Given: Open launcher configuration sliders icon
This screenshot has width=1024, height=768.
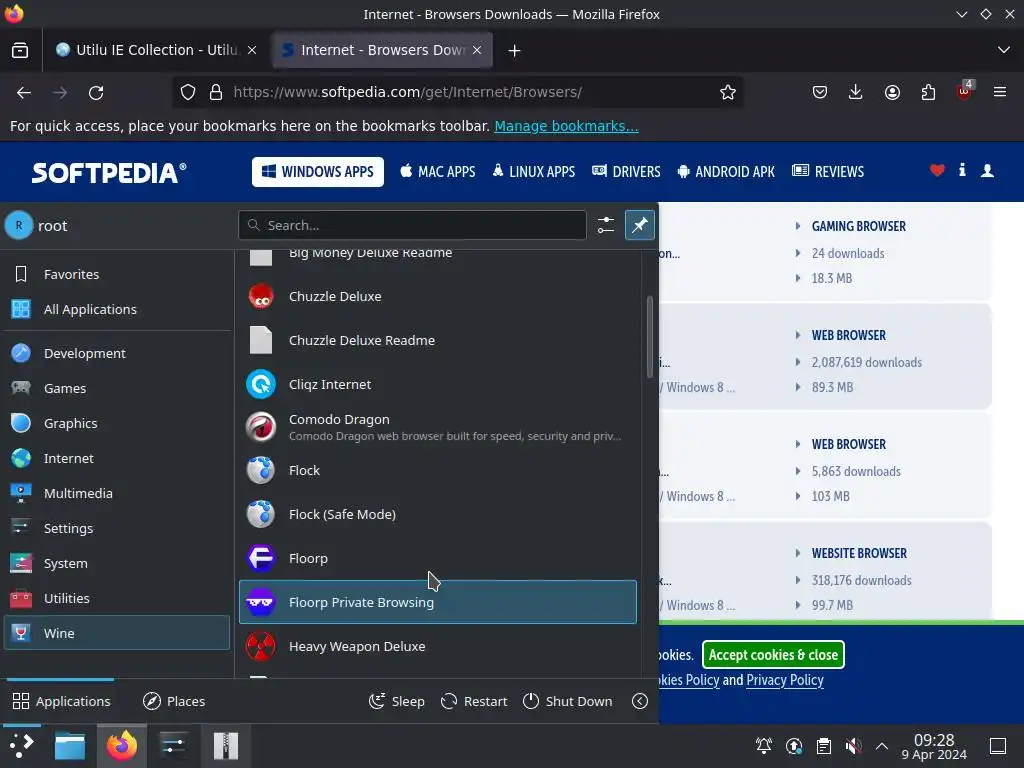Looking at the screenshot, I should click(605, 225).
